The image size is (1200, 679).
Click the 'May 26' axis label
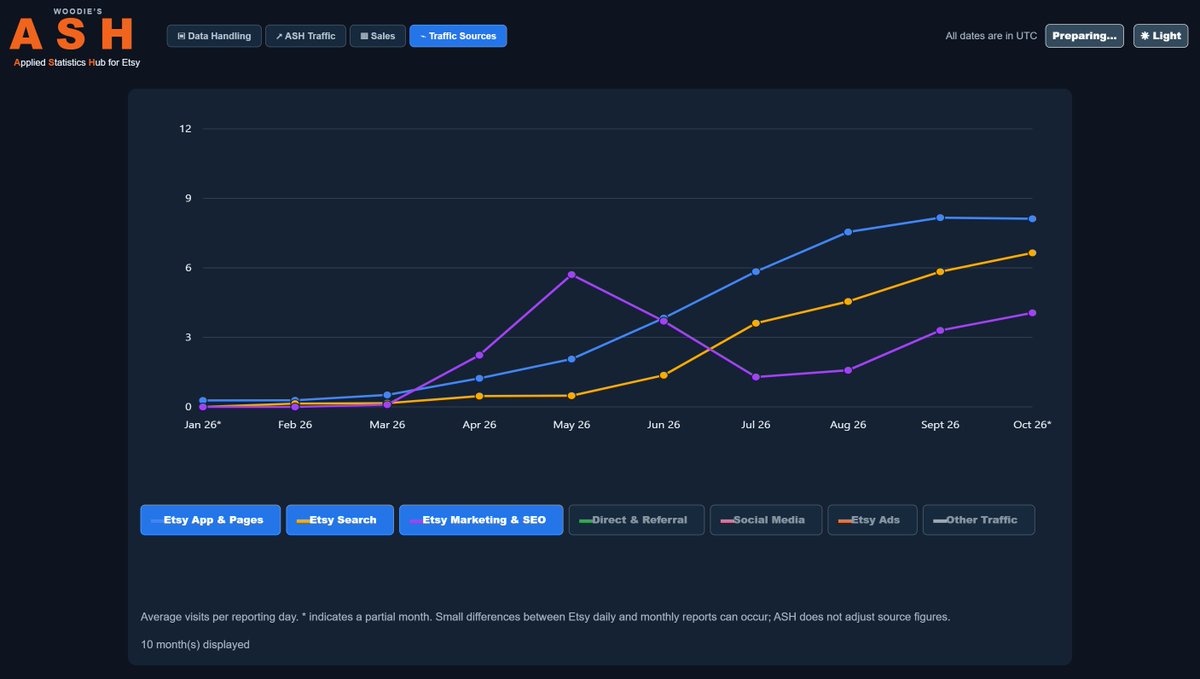pyautogui.click(x=571, y=425)
